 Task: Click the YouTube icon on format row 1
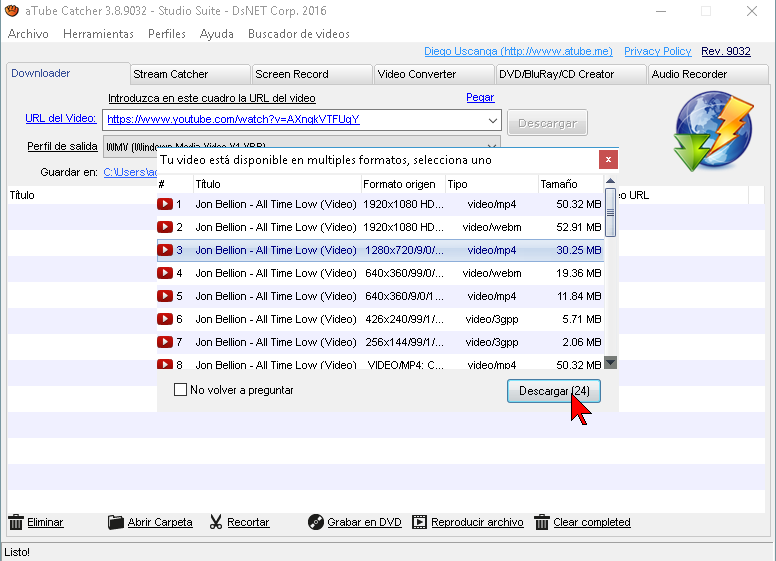coord(165,204)
